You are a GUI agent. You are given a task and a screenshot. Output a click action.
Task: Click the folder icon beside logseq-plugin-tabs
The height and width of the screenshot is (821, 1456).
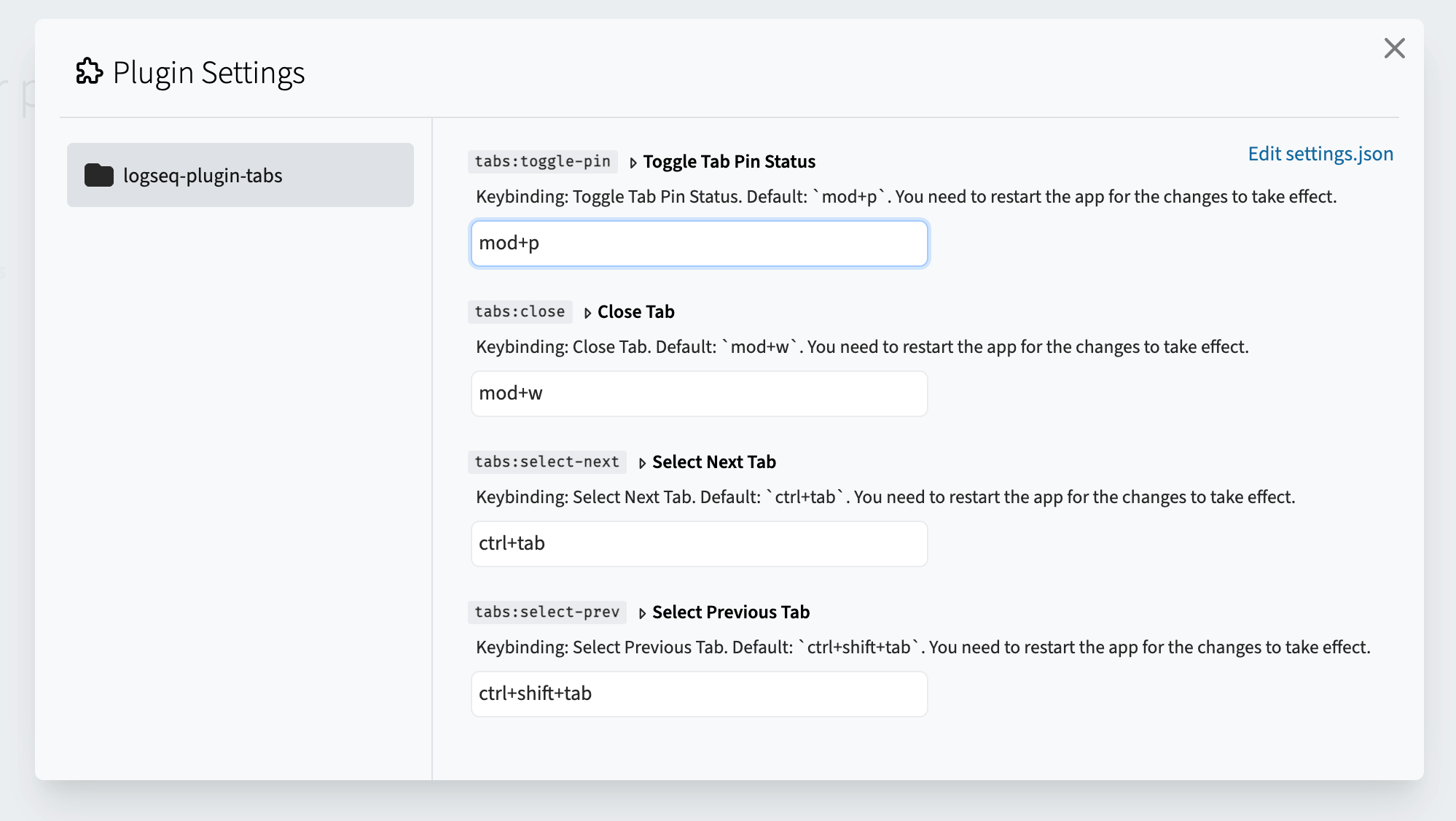coord(99,175)
